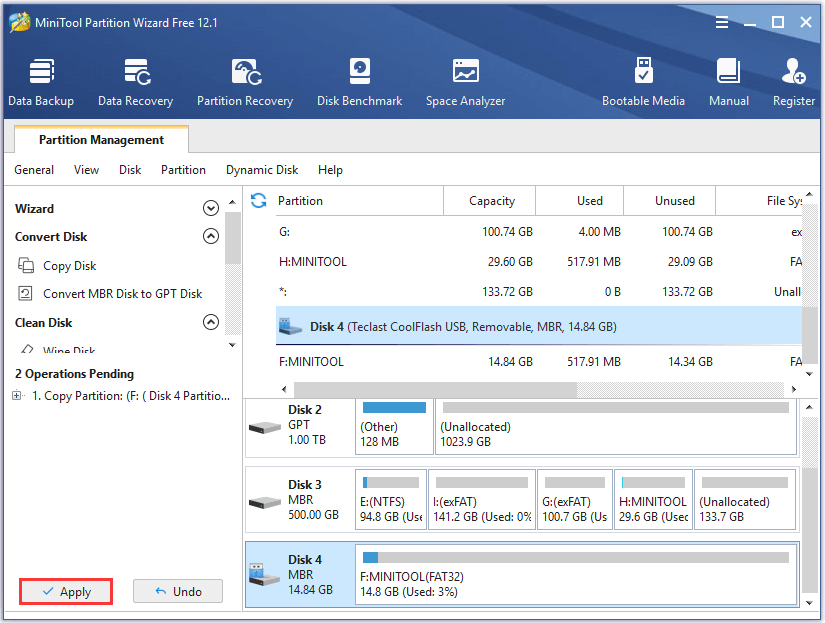This screenshot has height=623, width=825.
Task: Click the Disk 3 drive icon
Action: [265, 503]
